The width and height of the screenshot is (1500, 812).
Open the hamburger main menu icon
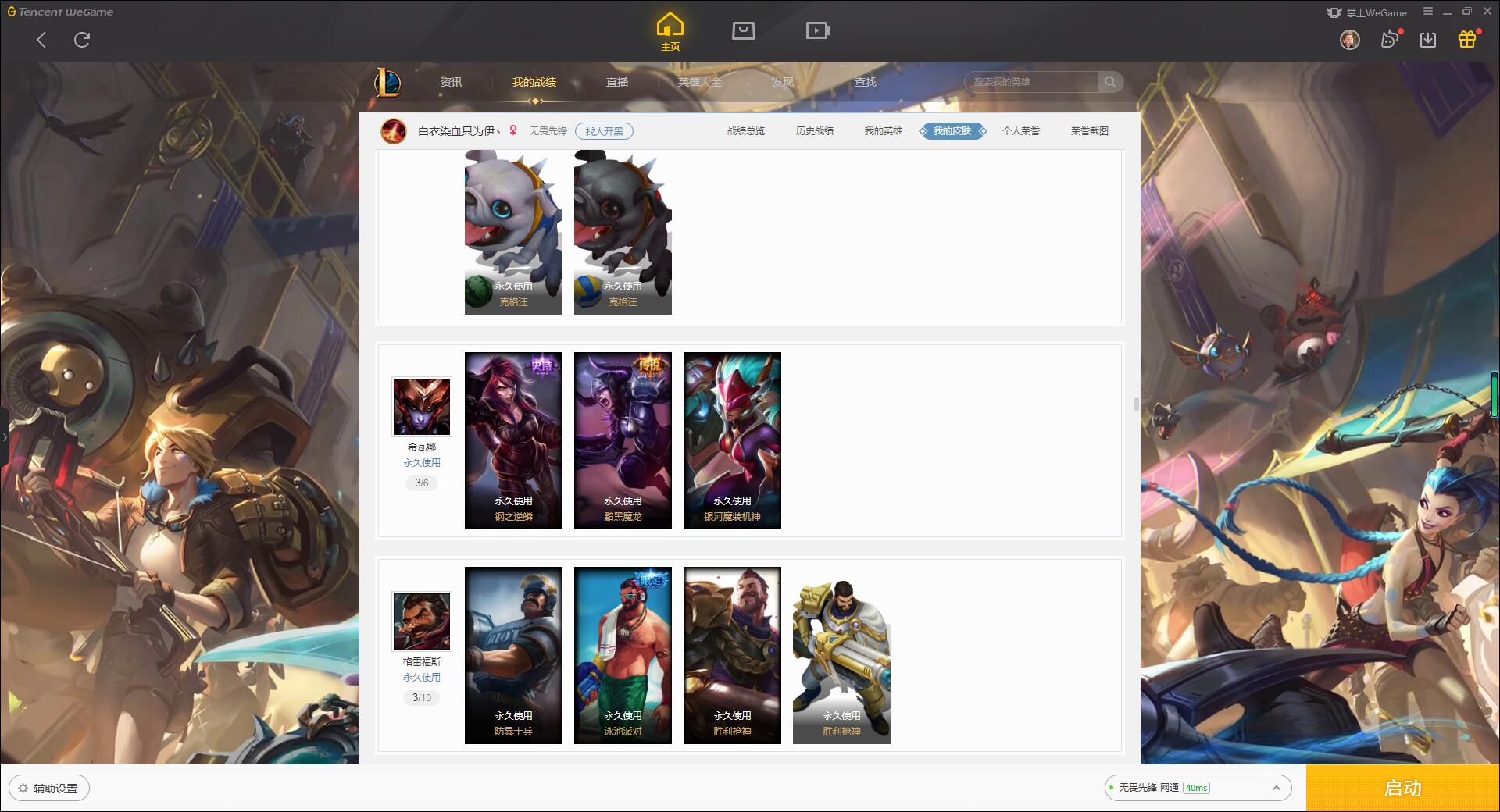click(1428, 12)
